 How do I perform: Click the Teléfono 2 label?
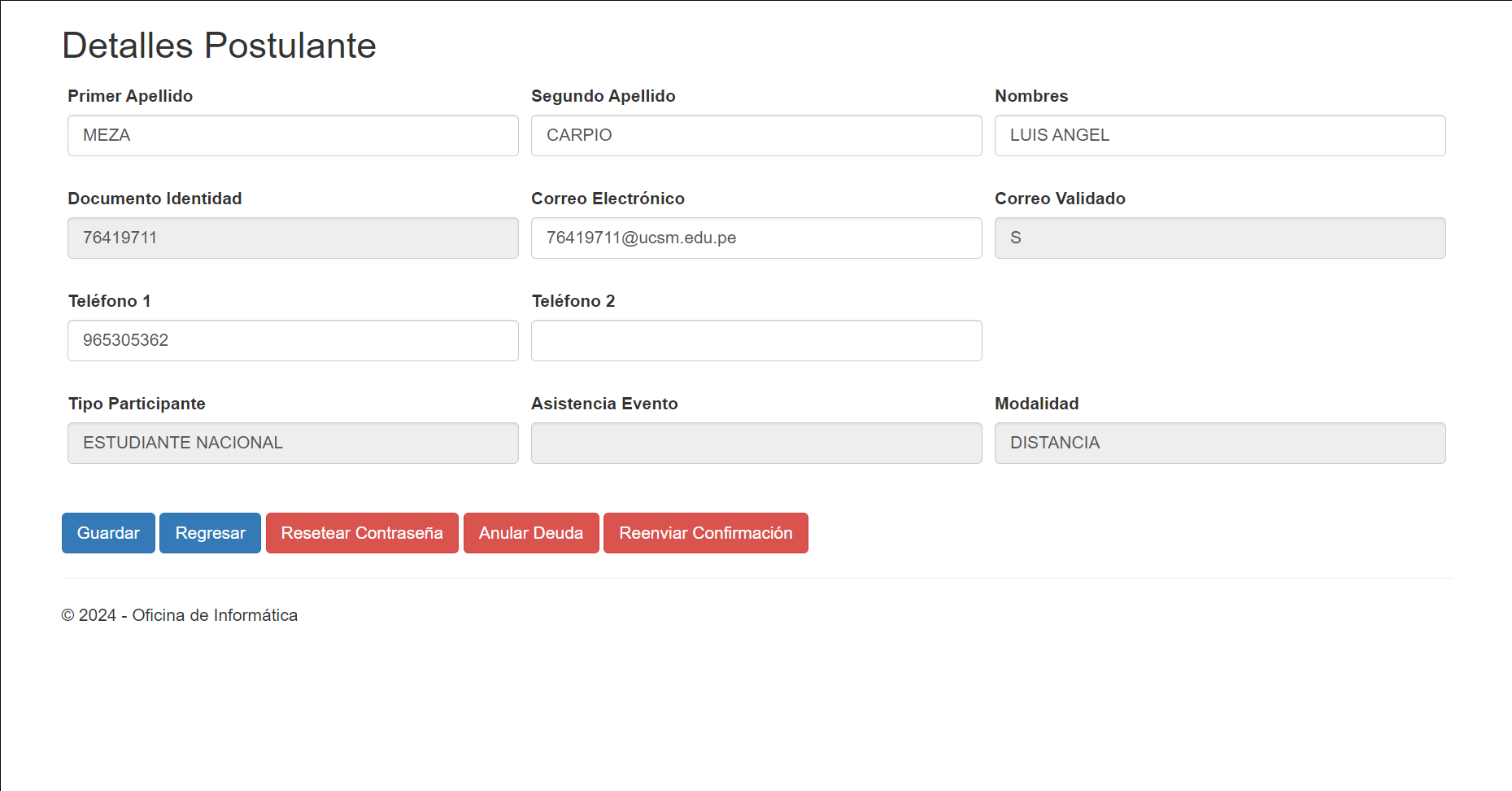coord(573,301)
